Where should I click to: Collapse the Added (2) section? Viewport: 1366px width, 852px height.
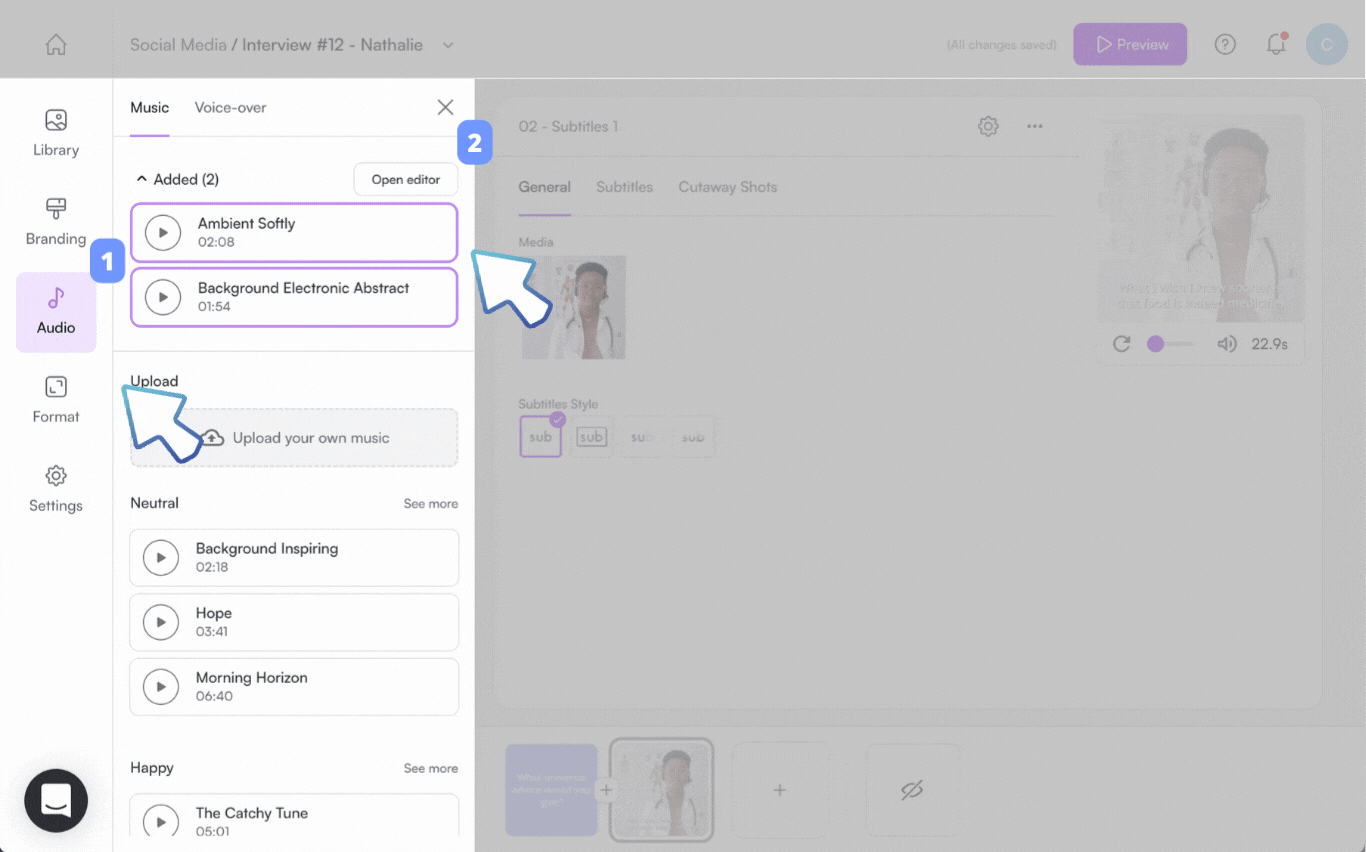[141, 179]
